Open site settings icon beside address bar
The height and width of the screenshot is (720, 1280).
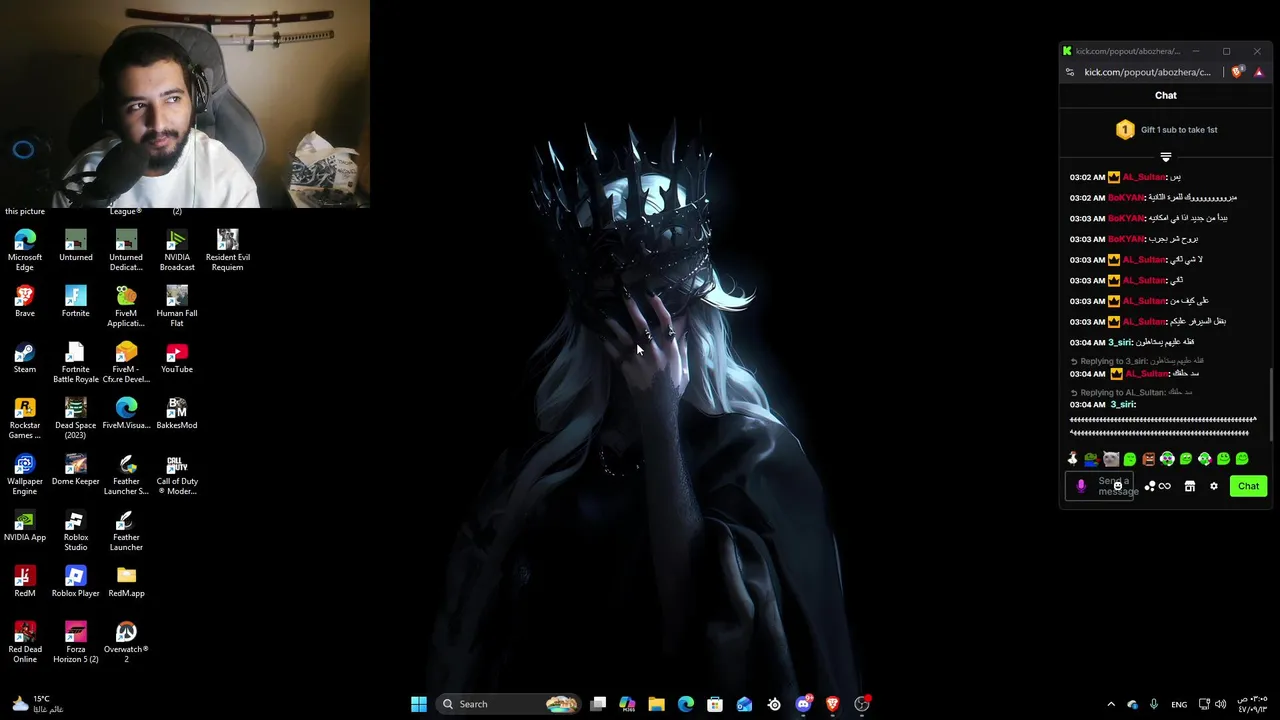coord(1070,72)
